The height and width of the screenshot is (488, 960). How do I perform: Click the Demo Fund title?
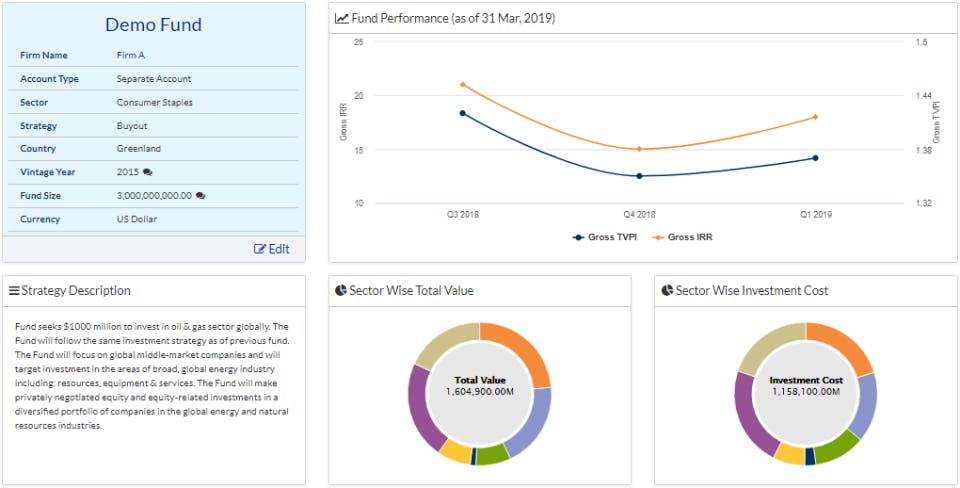[x=153, y=24]
